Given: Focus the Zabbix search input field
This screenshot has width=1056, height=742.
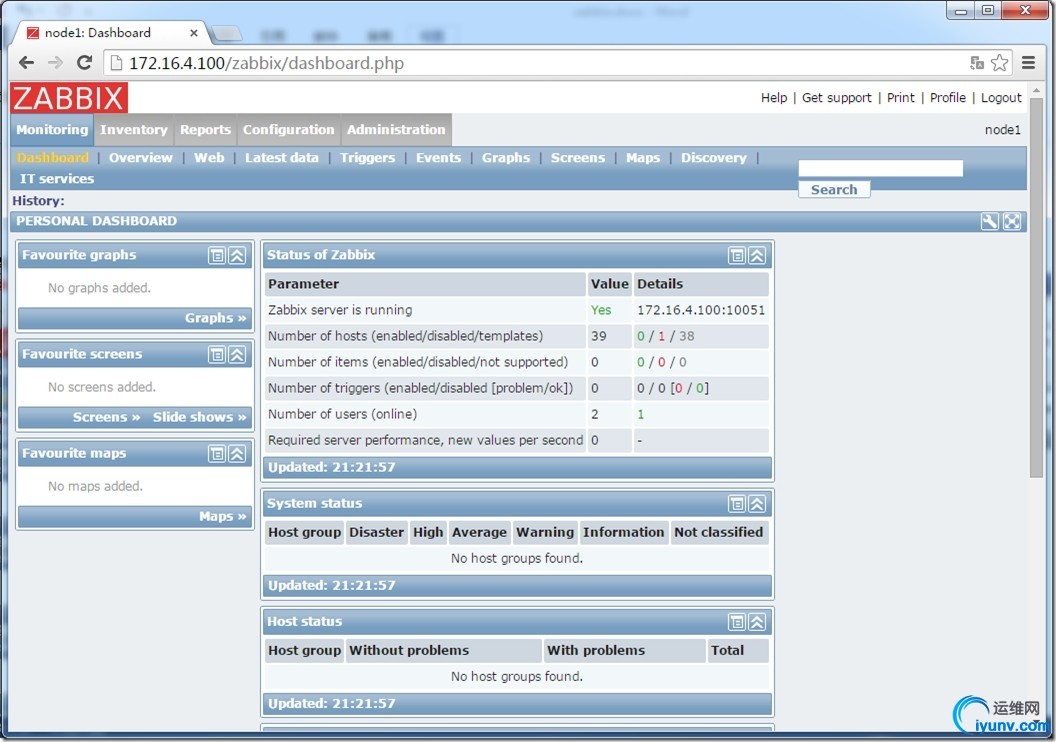Looking at the screenshot, I should pos(880,168).
